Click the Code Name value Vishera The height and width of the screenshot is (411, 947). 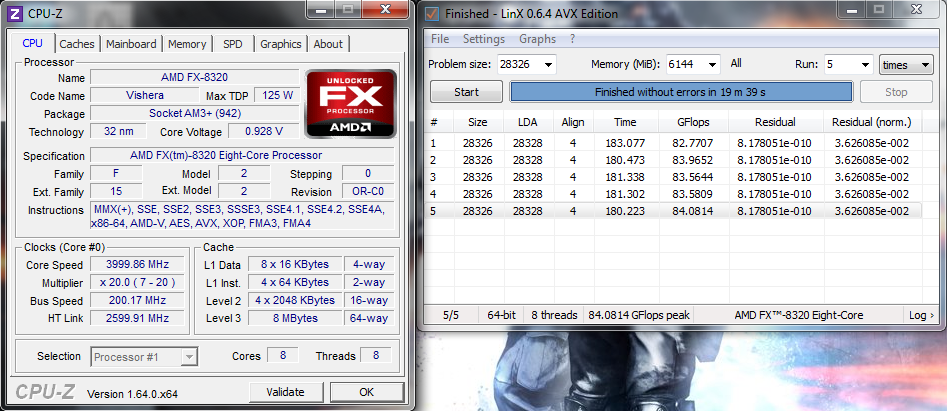click(x=144, y=95)
